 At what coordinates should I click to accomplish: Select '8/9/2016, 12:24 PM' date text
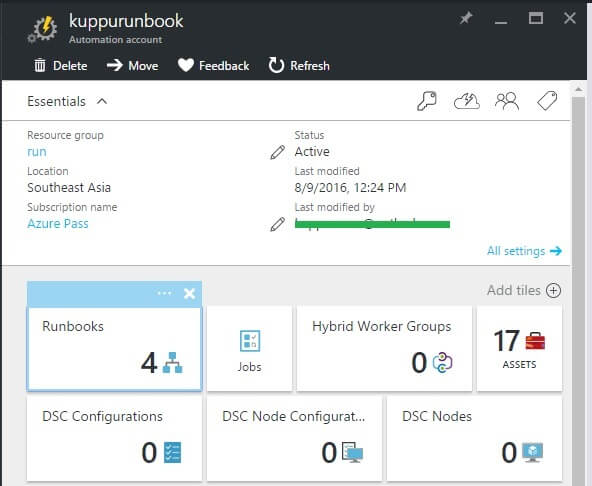pos(350,188)
